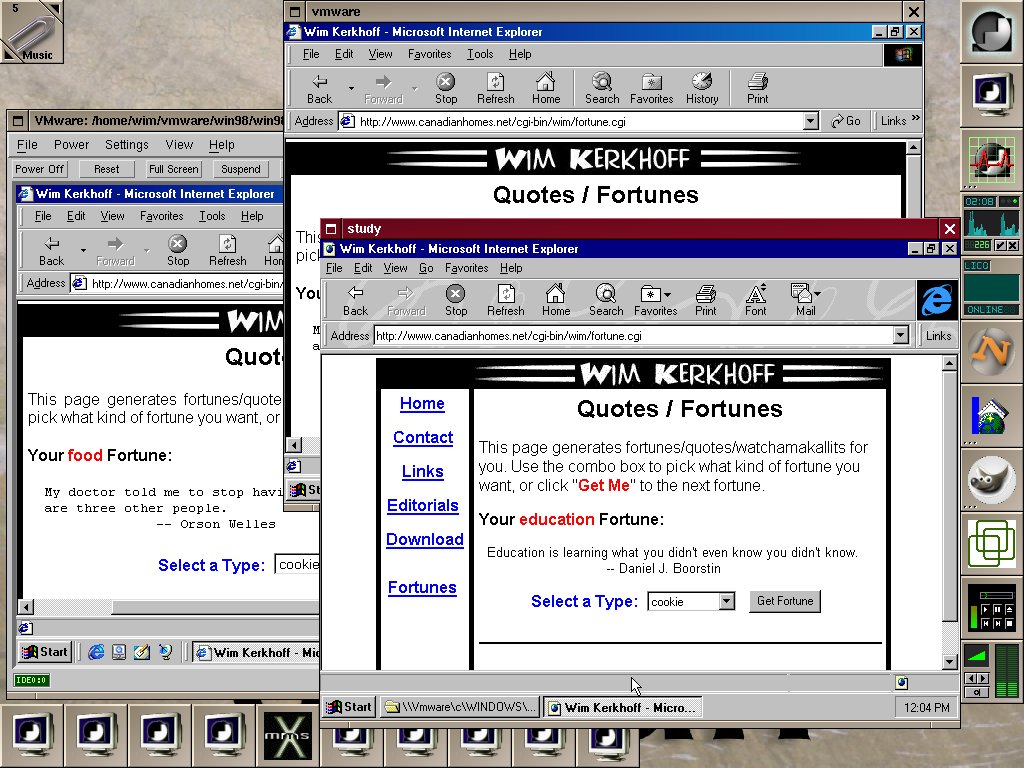Click the Suspend button in VMware

241,169
